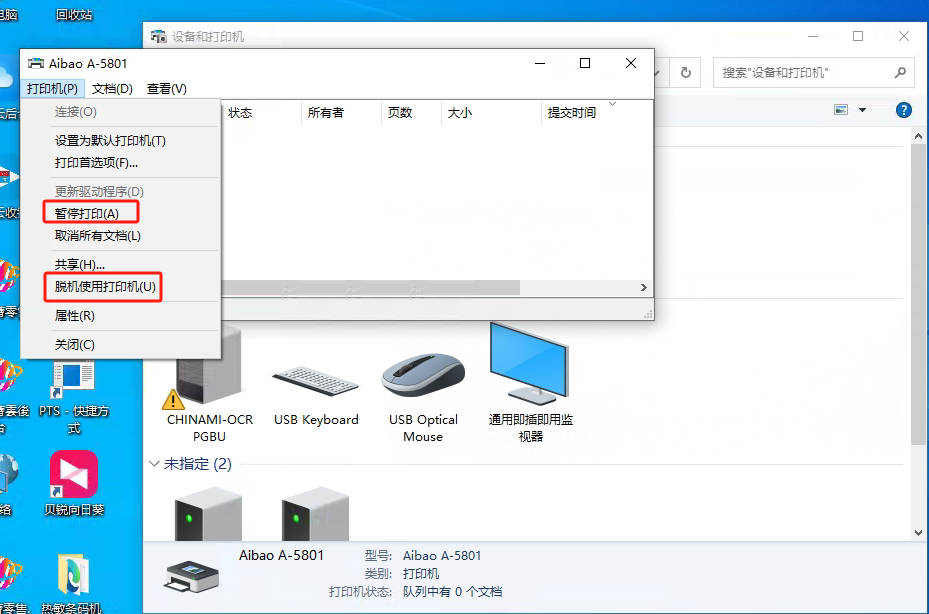
Task: Expand the address bar history dropdown
Action: [x=657, y=73]
